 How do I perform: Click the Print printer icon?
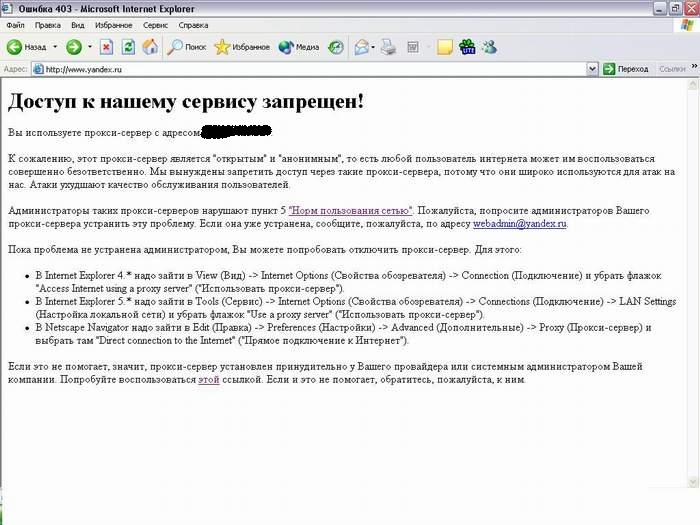coord(389,47)
